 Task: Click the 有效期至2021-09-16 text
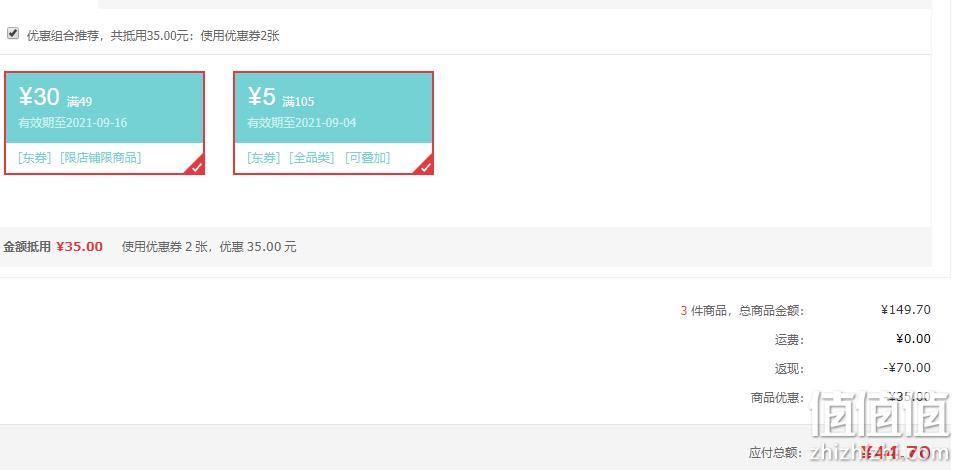tap(73, 122)
